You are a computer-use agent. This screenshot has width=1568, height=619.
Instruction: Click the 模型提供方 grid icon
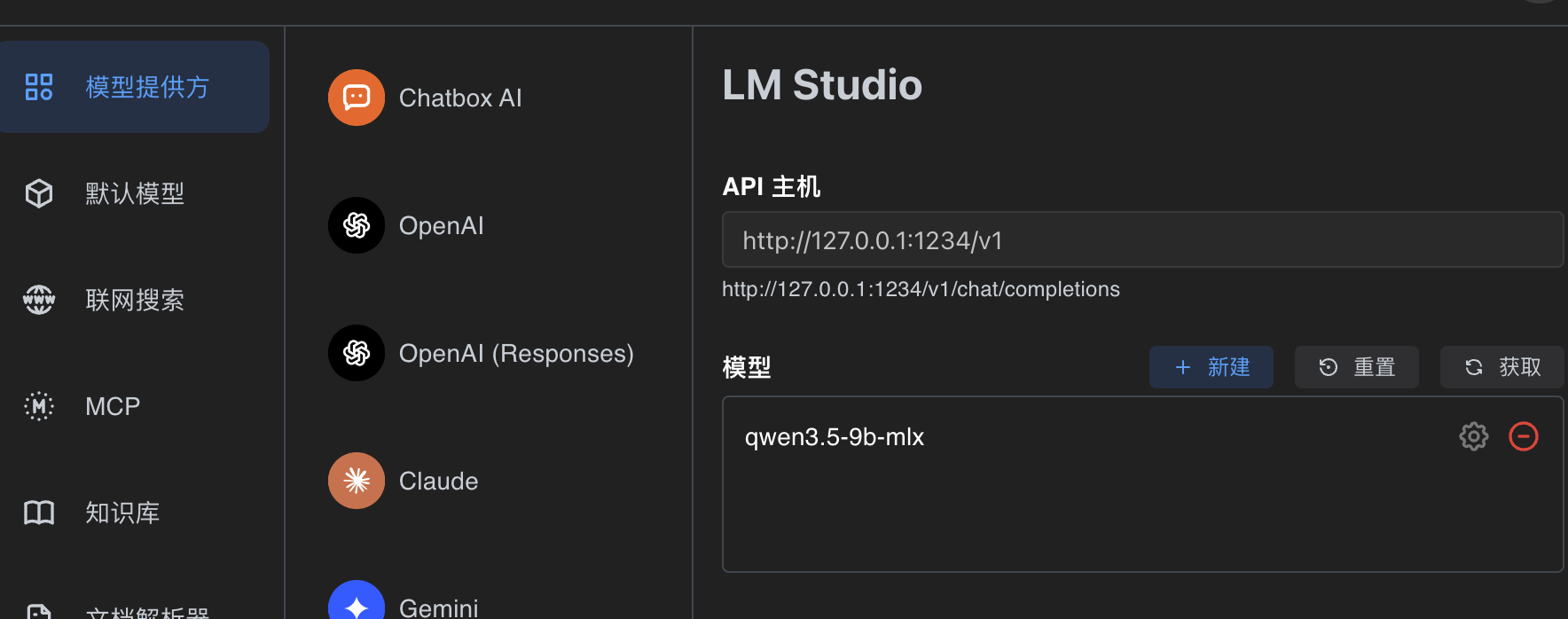[x=39, y=87]
